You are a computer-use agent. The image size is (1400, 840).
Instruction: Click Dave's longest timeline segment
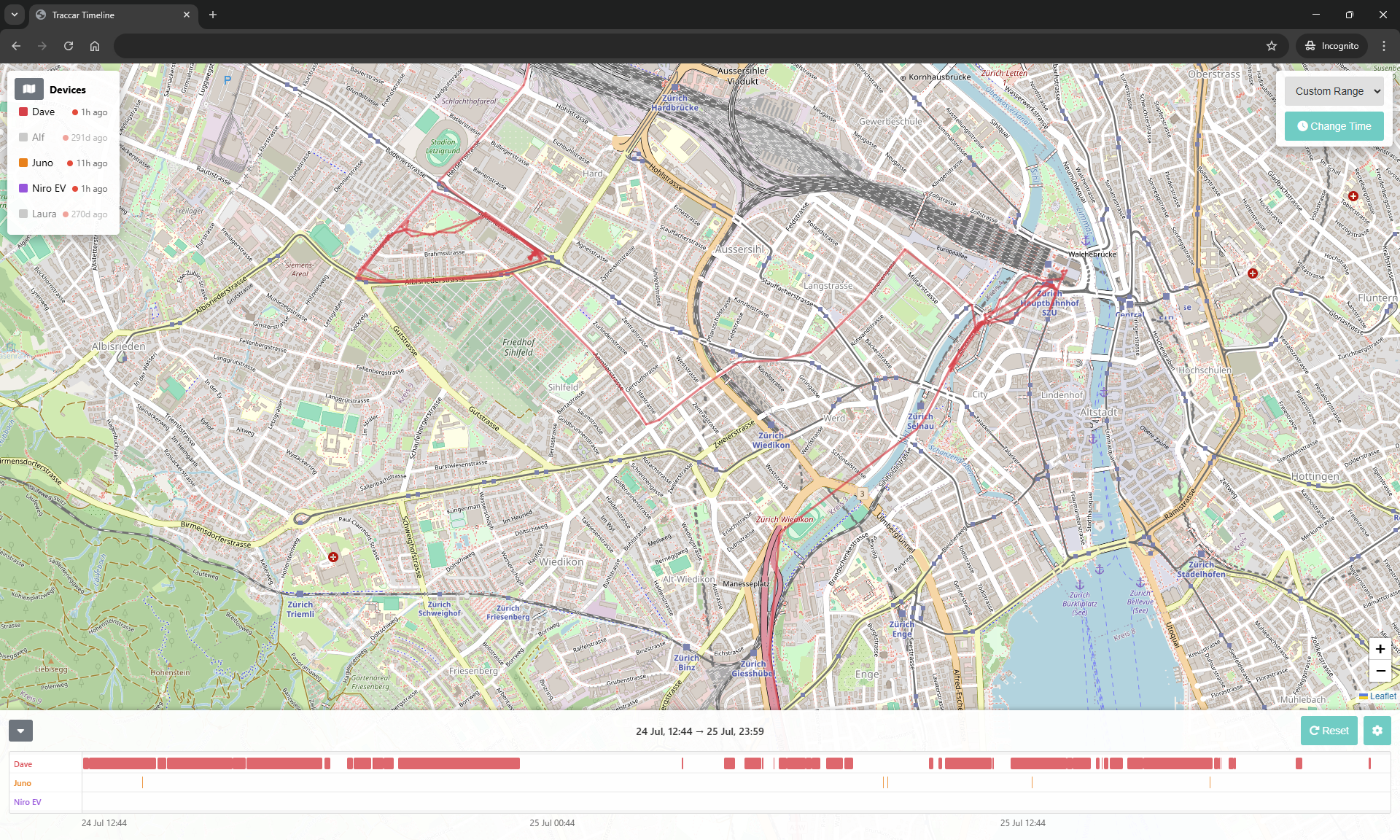pos(459,763)
